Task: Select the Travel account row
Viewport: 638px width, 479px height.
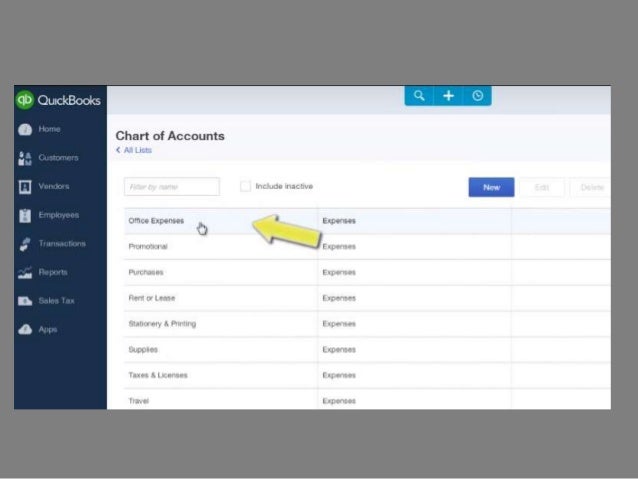Action: [367, 399]
